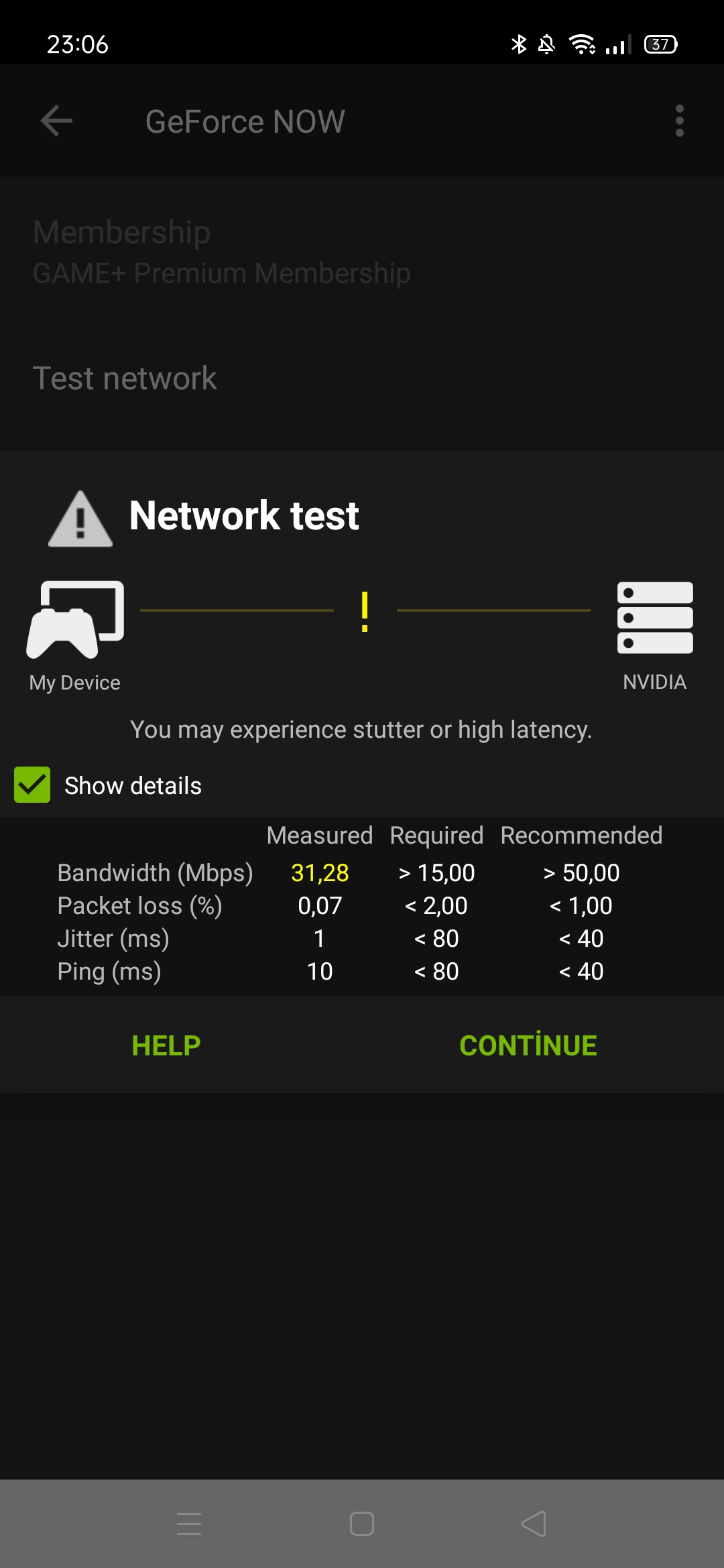The height and width of the screenshot is (1568, 724).
Task: Tap the battery indicator in the status bar
Action: pyautogui.click(x=661, y=44)
